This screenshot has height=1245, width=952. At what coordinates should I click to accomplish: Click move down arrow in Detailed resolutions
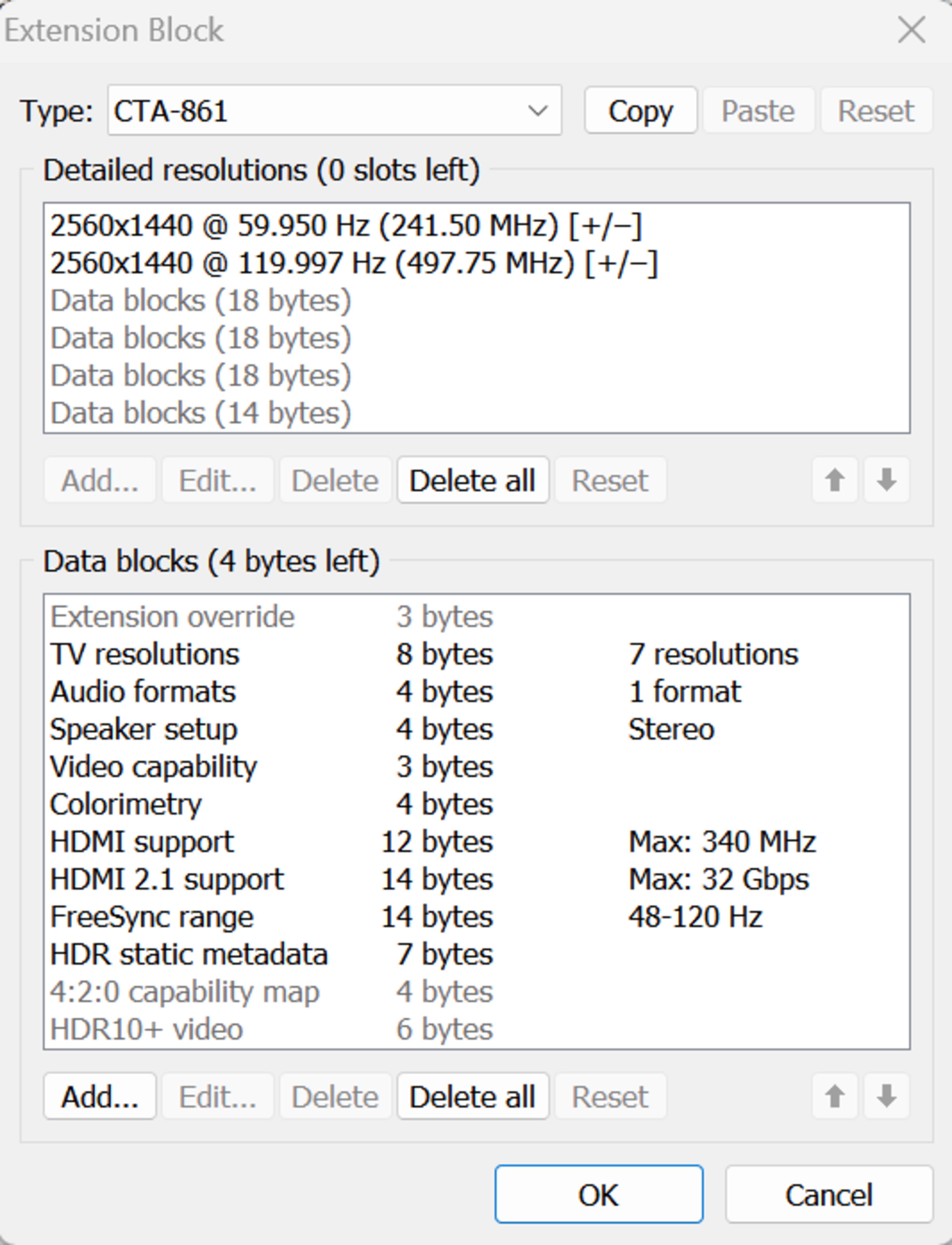pyautogui.click(x=886, y=480)
